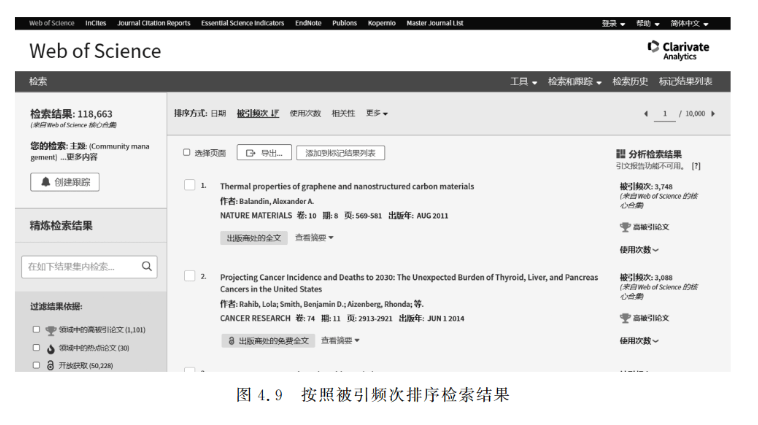Click the bell icon in 创建跟踪 button
The height and width of the screenshot is (425, 758).
point(45,182)
